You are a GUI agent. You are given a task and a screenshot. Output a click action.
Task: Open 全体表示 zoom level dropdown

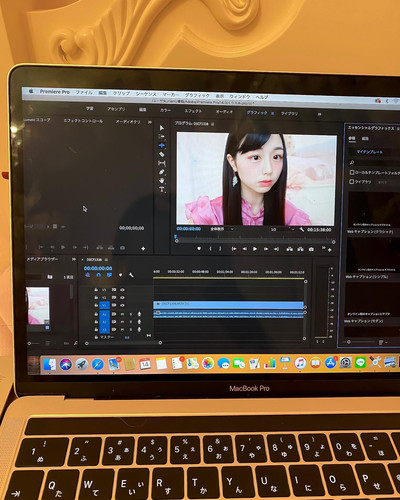(222, 229)
